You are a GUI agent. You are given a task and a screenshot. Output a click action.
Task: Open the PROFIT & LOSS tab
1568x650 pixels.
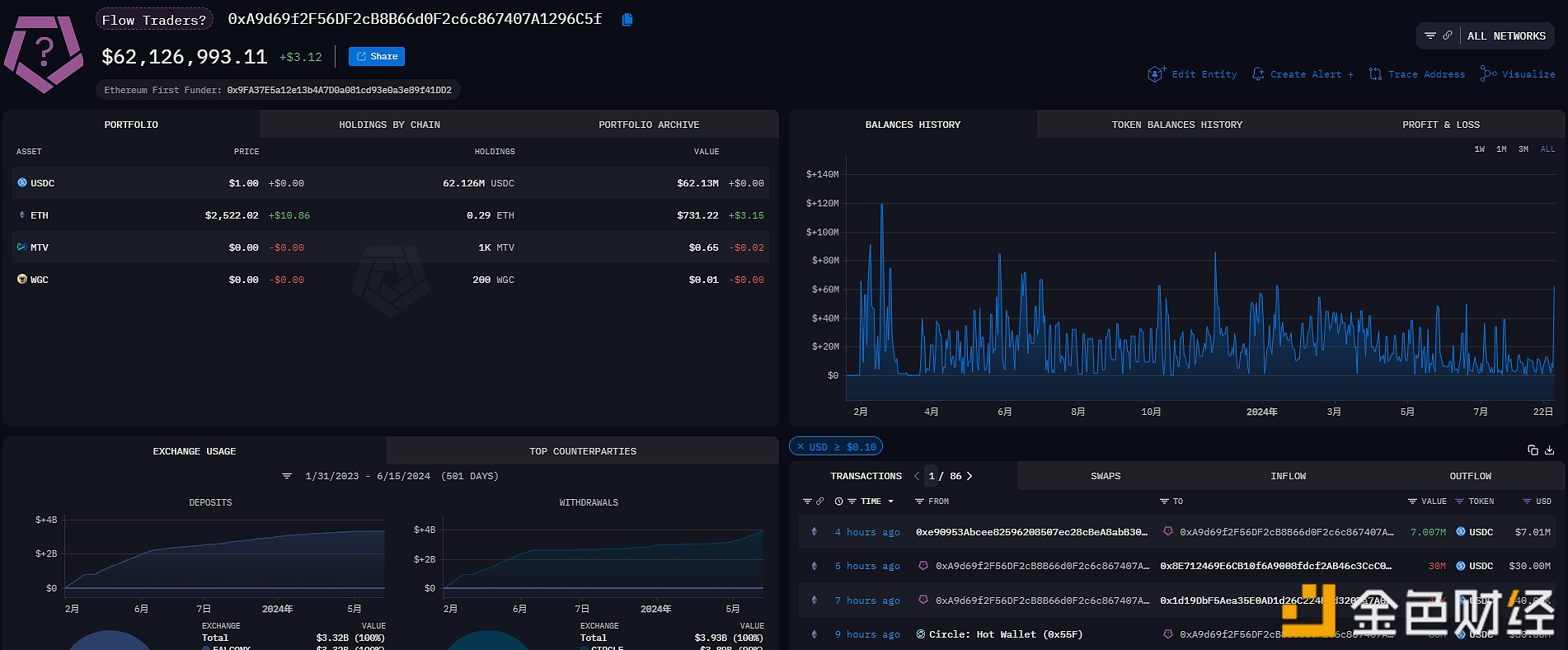[x=1441, y=125]
